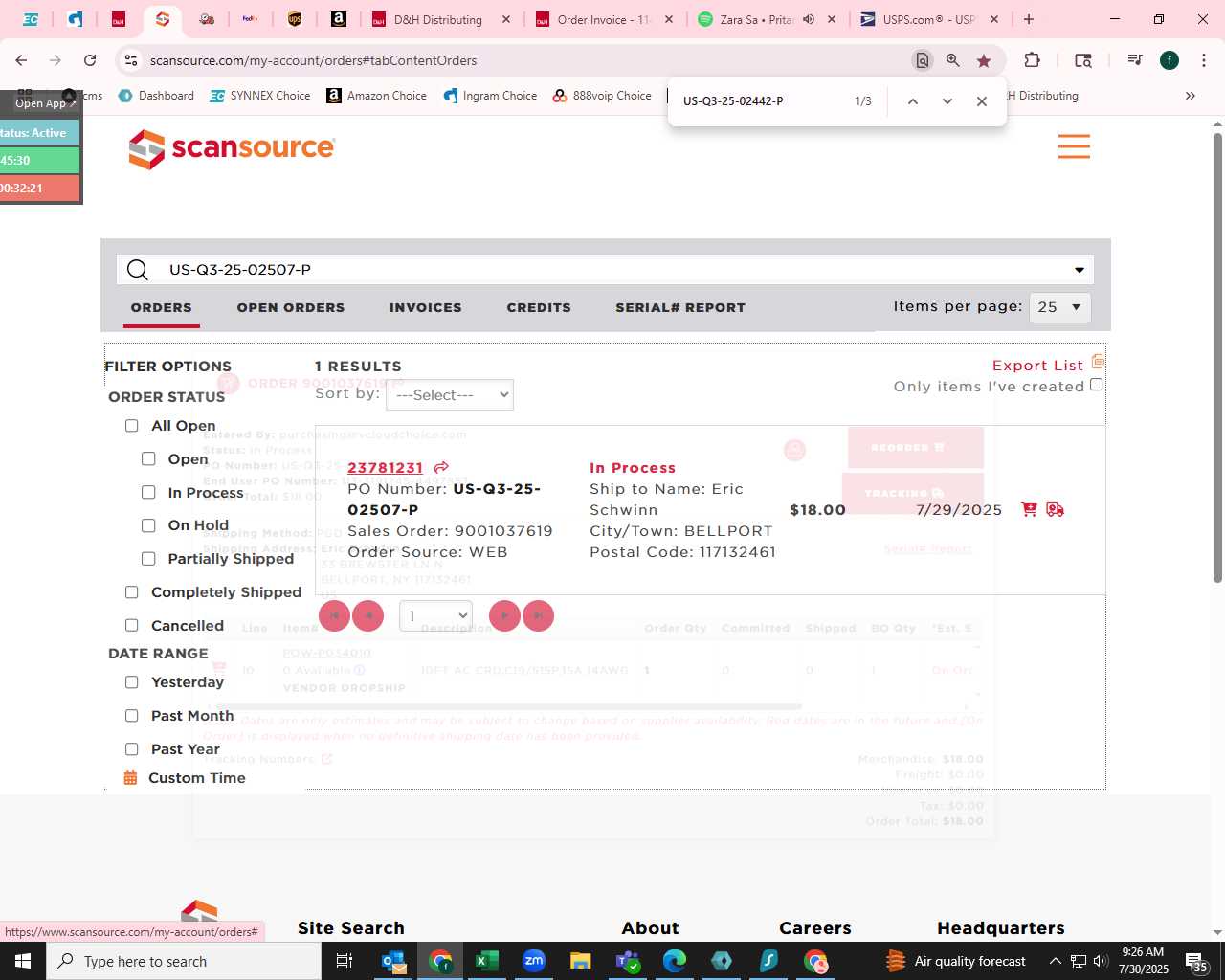Open Microsoft Teams from the taskbar
The image size is (1225, 980).
point(627,961)
